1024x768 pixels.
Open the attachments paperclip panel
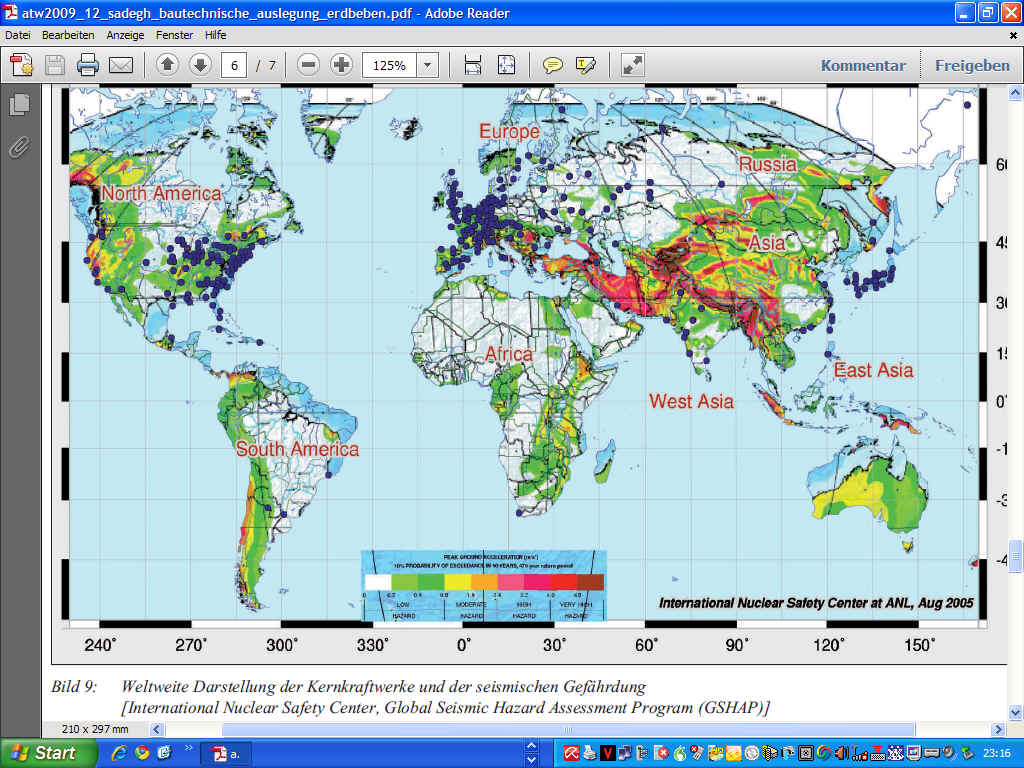(19, 147)
